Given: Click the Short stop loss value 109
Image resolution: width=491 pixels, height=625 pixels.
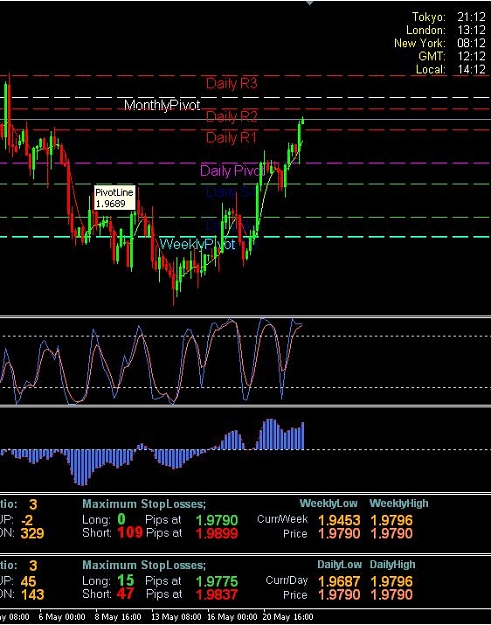Looking at the screenshot, I should pos(130,533).
